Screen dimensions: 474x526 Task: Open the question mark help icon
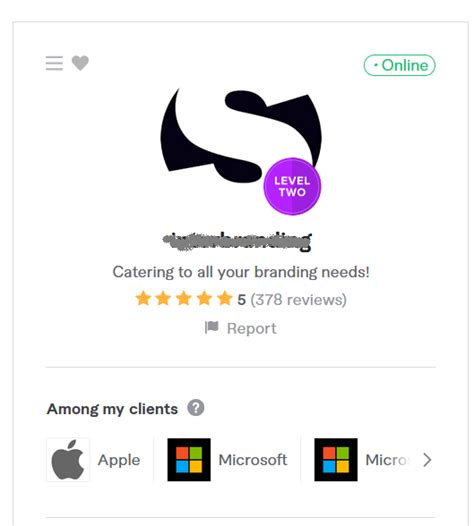point(196,408)
